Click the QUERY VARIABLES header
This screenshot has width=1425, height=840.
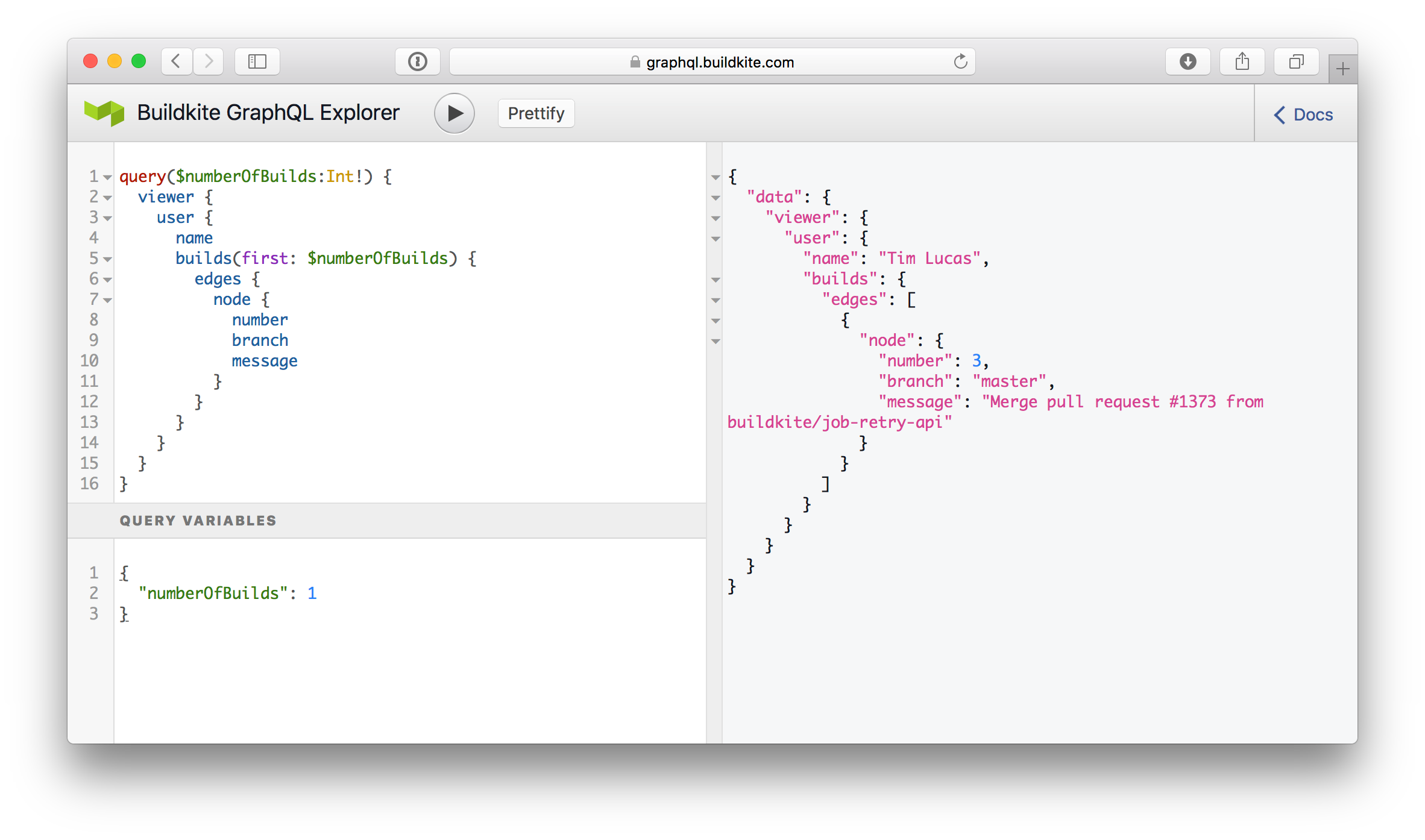[386, 521]
